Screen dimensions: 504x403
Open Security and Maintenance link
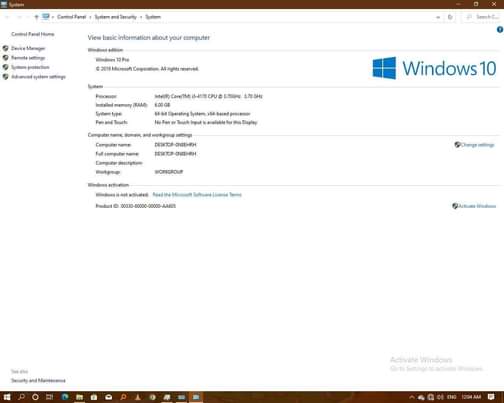coord(38,380)
